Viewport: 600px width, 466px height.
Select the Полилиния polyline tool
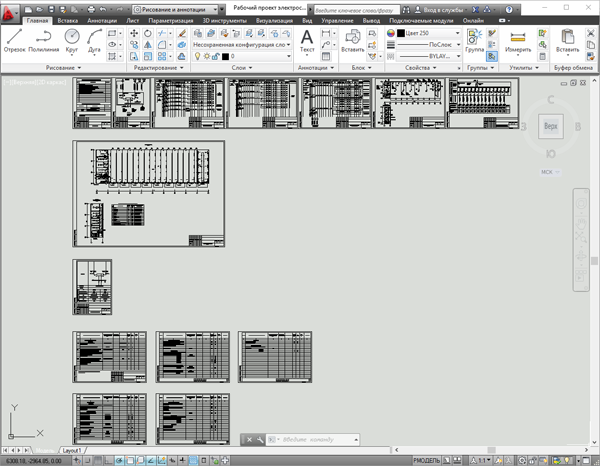tap(44, 41)
